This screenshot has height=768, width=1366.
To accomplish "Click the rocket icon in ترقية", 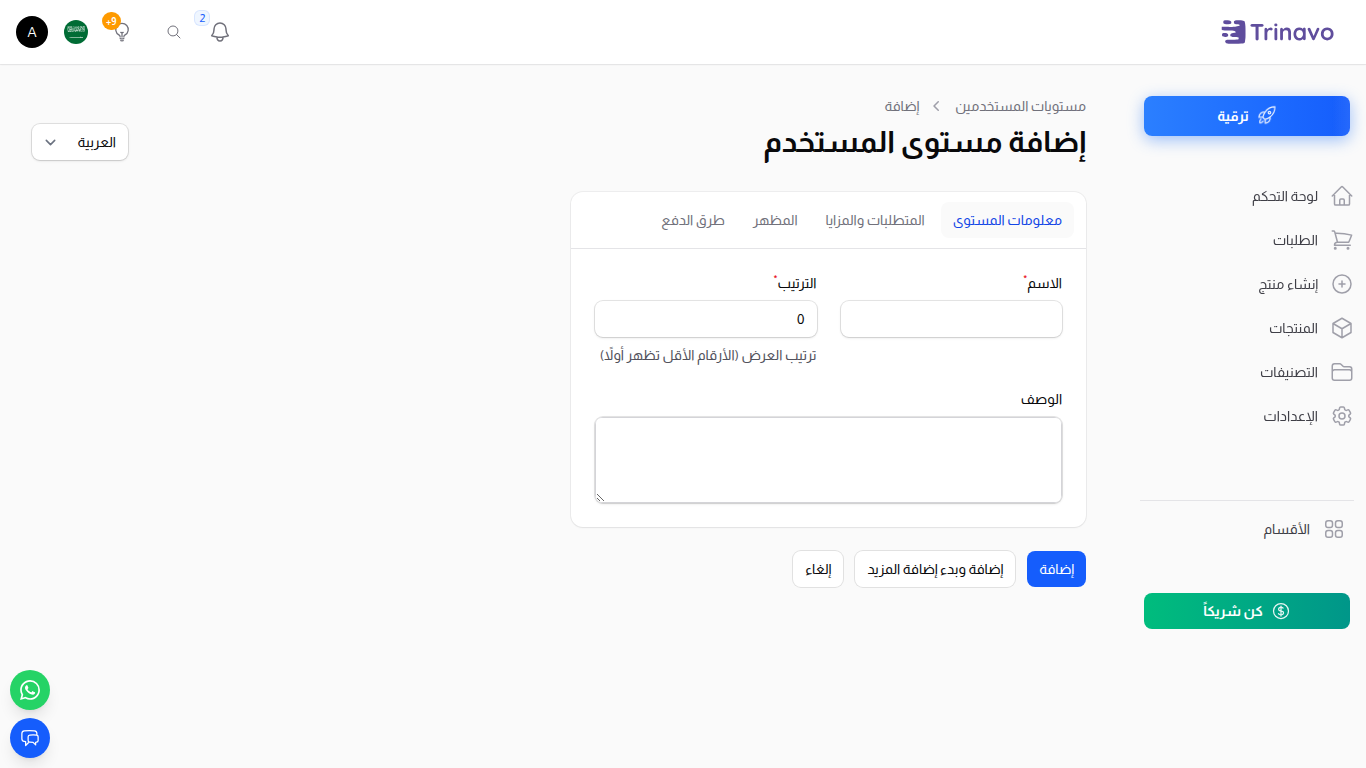I will point(1266,116).
